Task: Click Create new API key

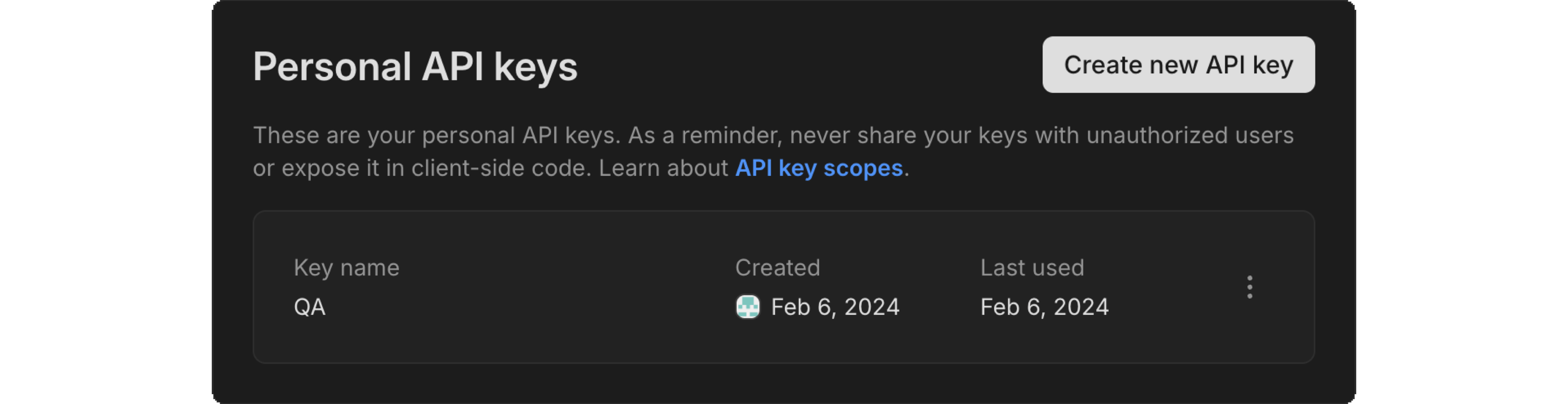Action: 1178,65
